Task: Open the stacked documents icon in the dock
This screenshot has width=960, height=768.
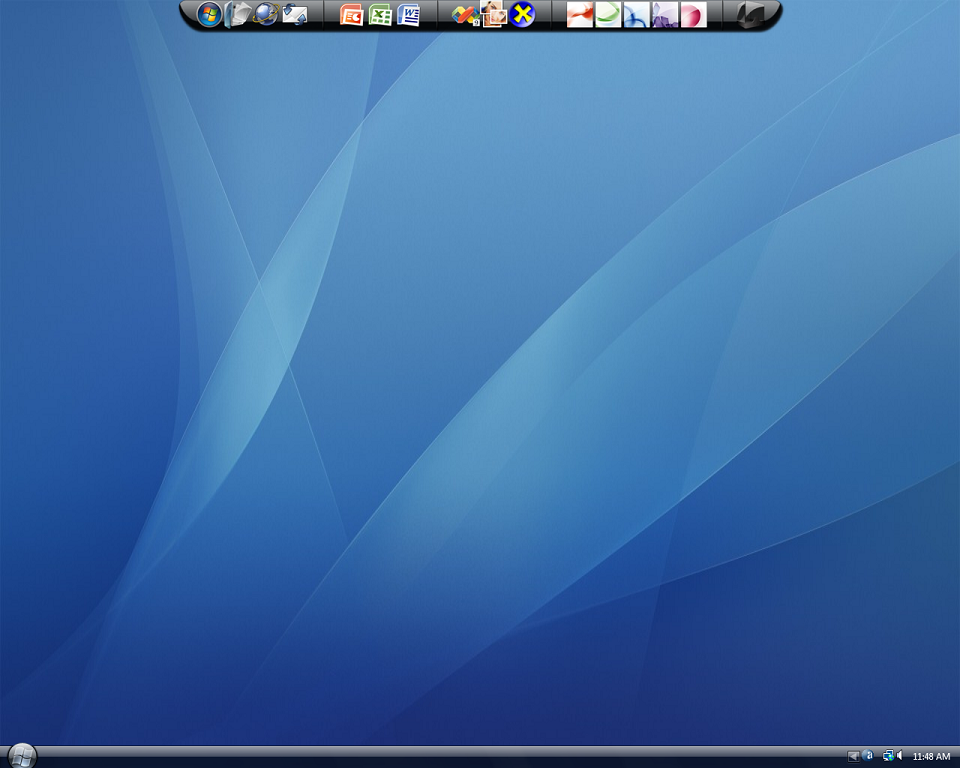Action: pos(238,15)
